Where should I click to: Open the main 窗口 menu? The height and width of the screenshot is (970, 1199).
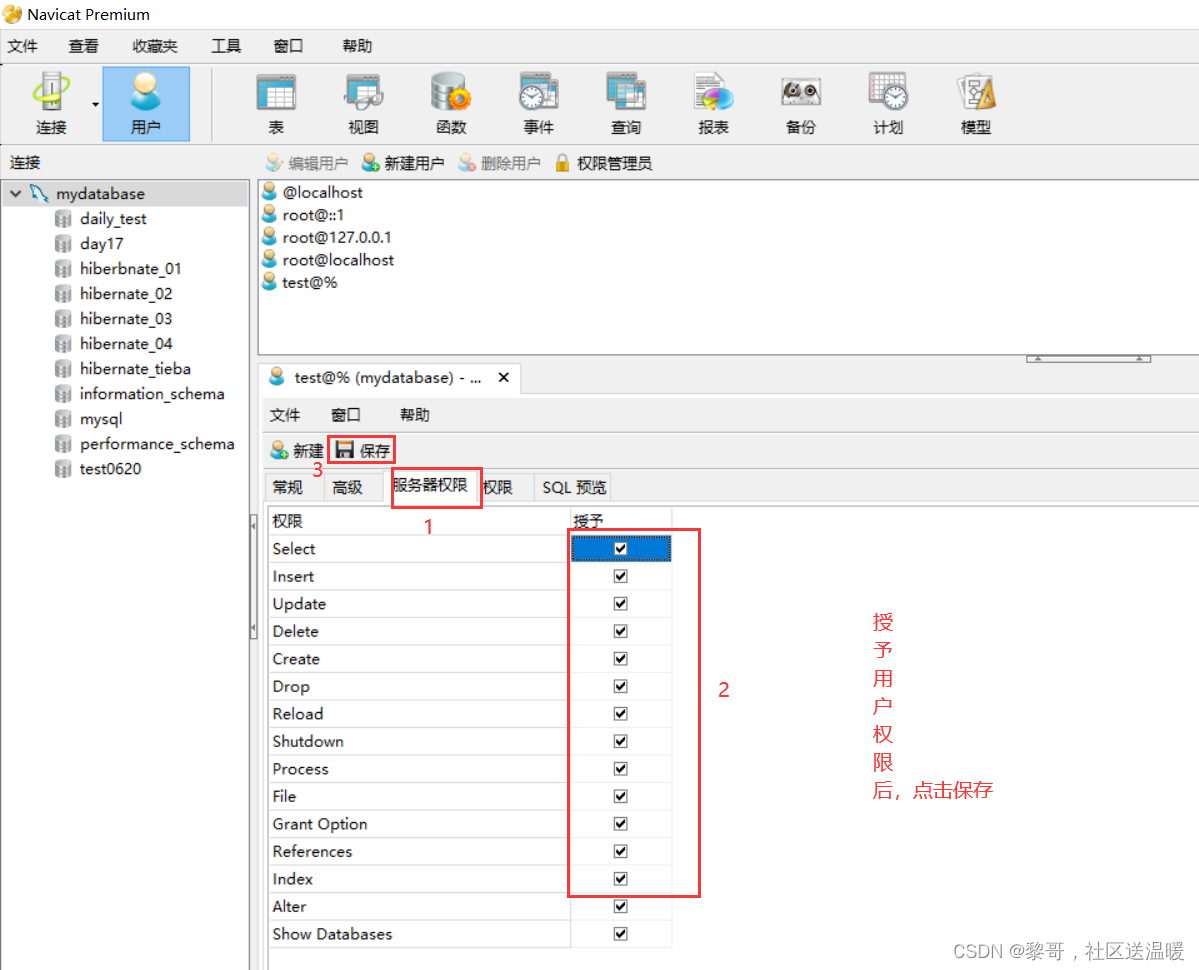tap(288, 46)
